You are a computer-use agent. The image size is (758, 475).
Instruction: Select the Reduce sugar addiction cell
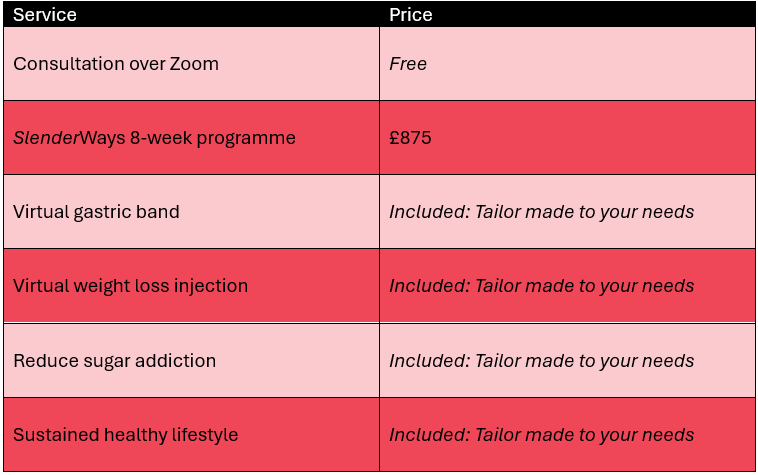114,360
